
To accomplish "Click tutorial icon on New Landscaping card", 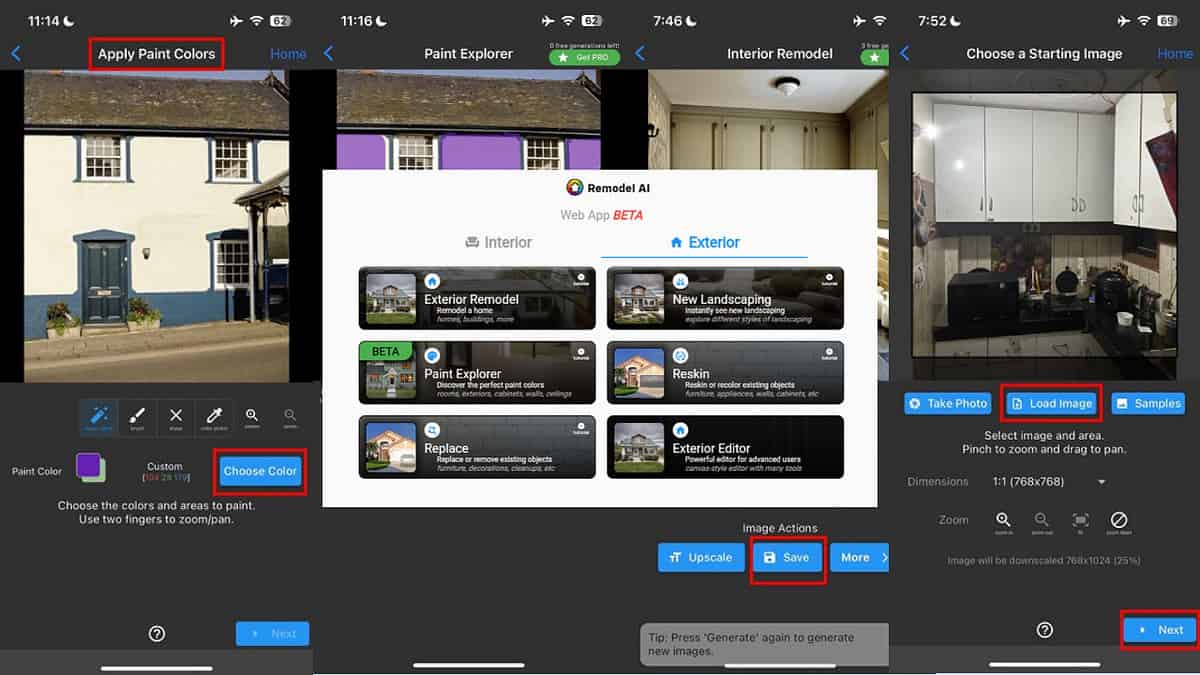I will click(828, 279).
